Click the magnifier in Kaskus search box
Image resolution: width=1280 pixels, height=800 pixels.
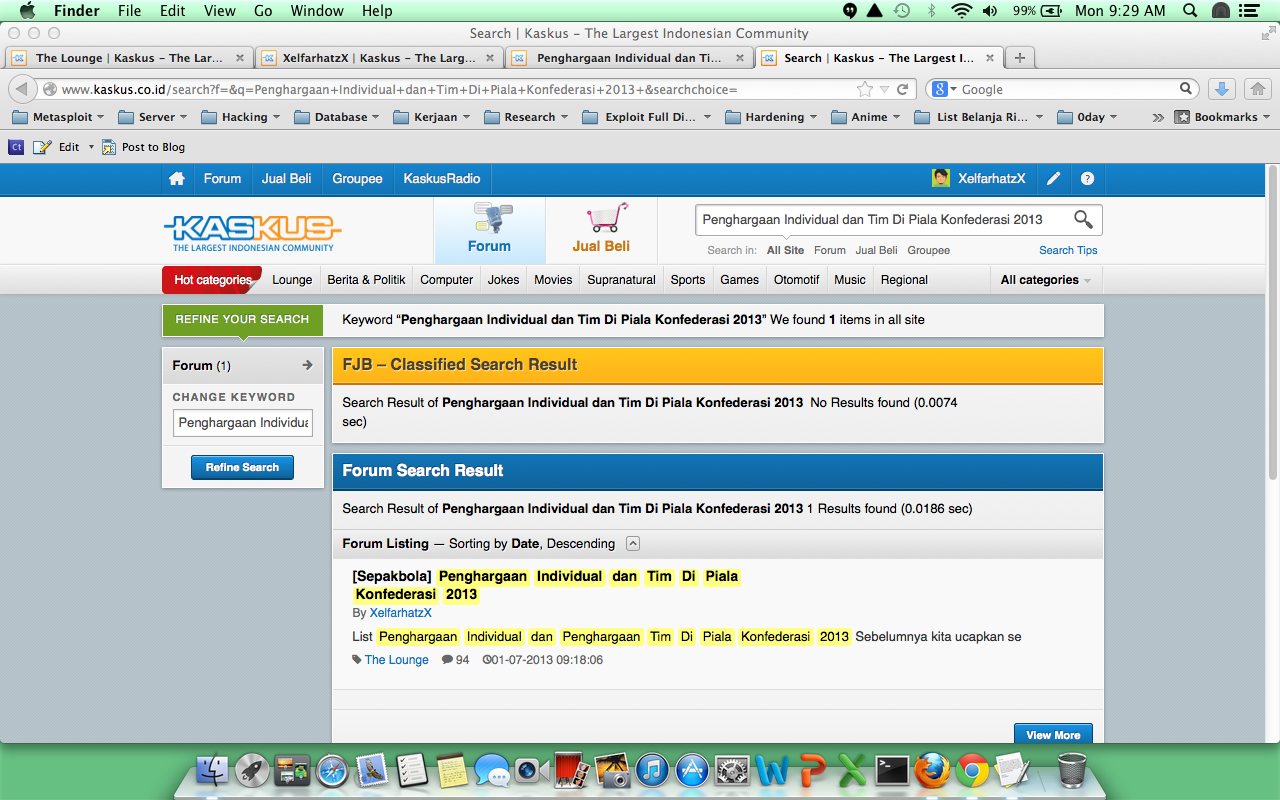pyautogui.click(x=1083, y=219)
